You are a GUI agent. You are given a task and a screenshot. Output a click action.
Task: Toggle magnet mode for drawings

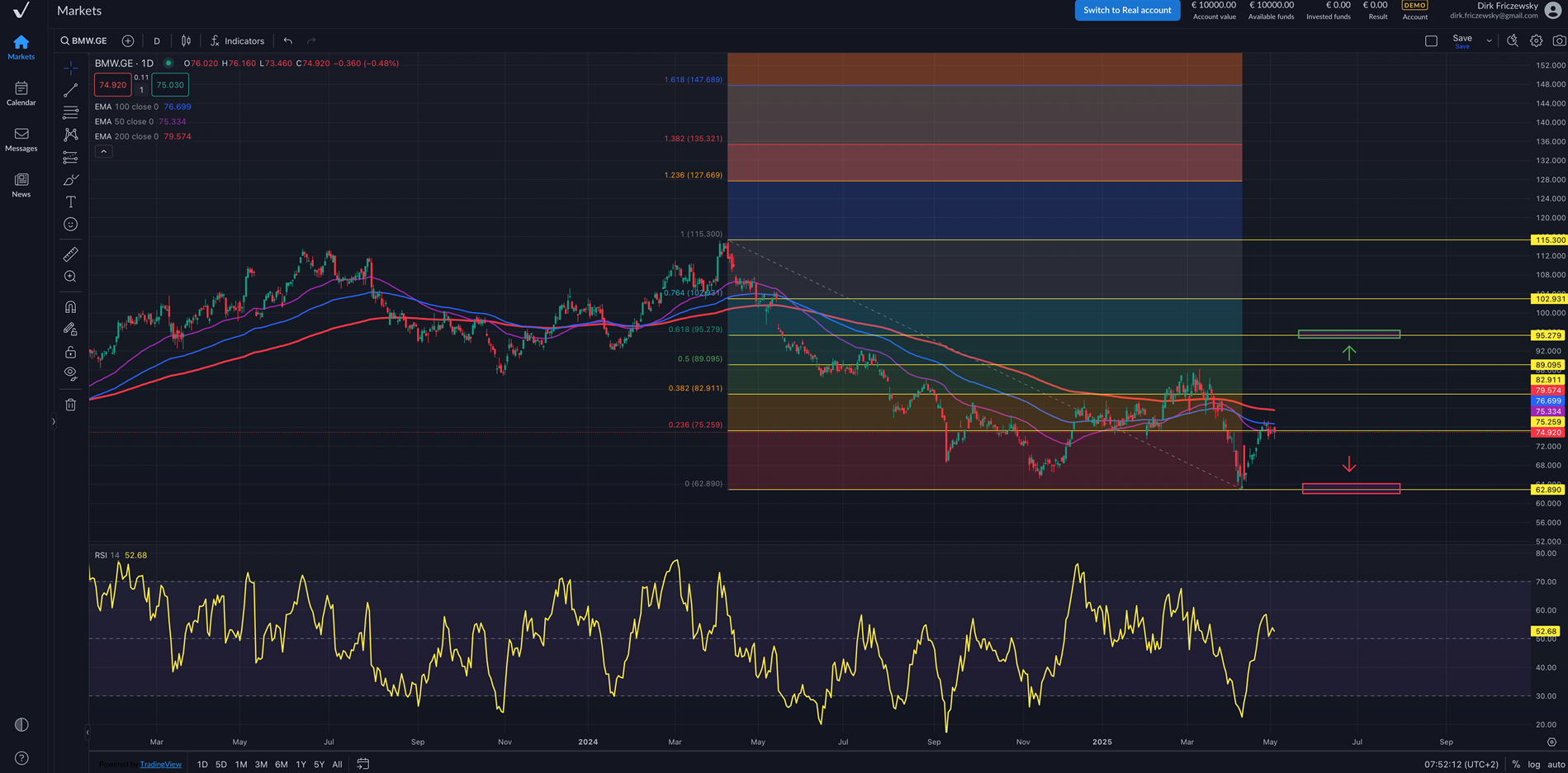pyautogui.click(x=71, y=307)
